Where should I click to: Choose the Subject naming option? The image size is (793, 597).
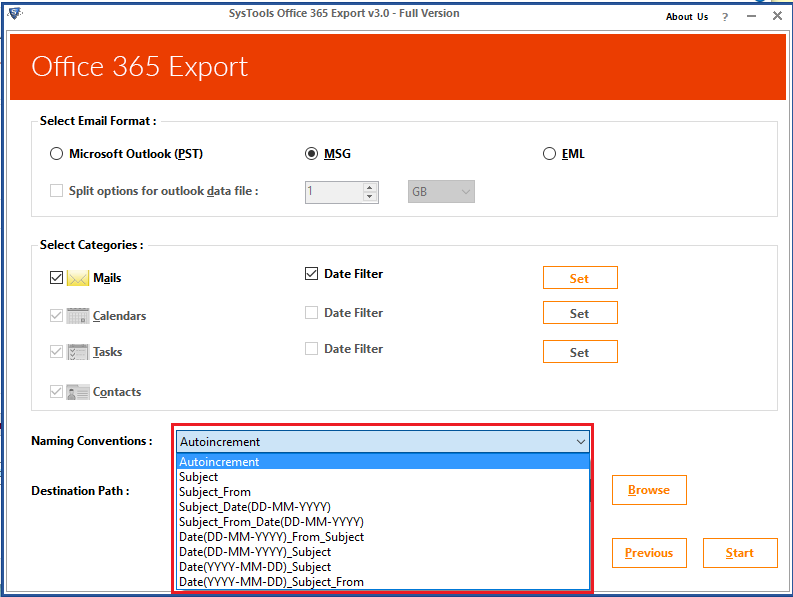pyautogui.click(x=384, y=477)
